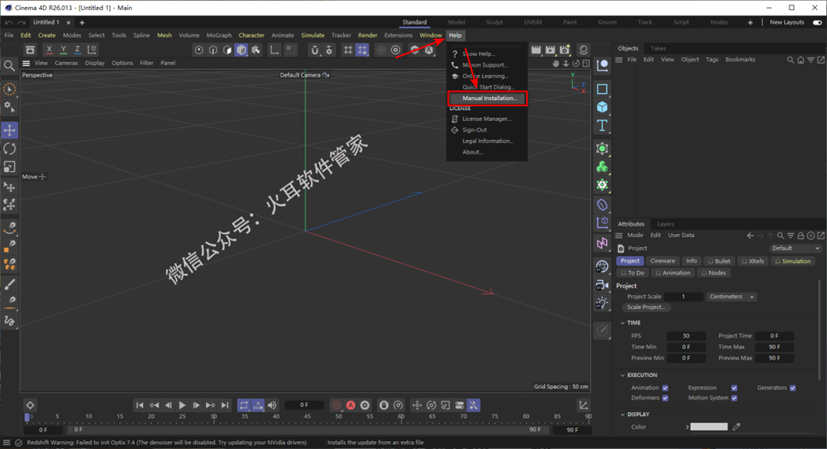This screenshot has width=827, height=449.
Task: Expand the Color field arrow
Action: click(x=687, y=427)
